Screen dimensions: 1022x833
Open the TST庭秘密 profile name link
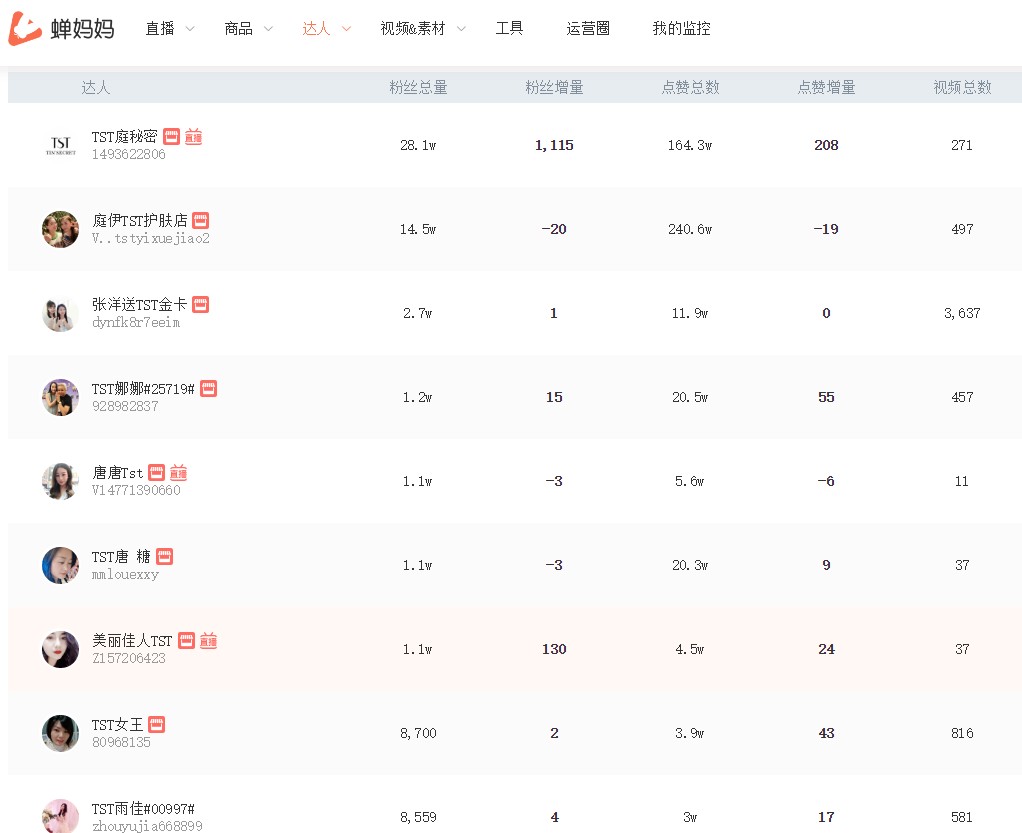pos(124,136)
